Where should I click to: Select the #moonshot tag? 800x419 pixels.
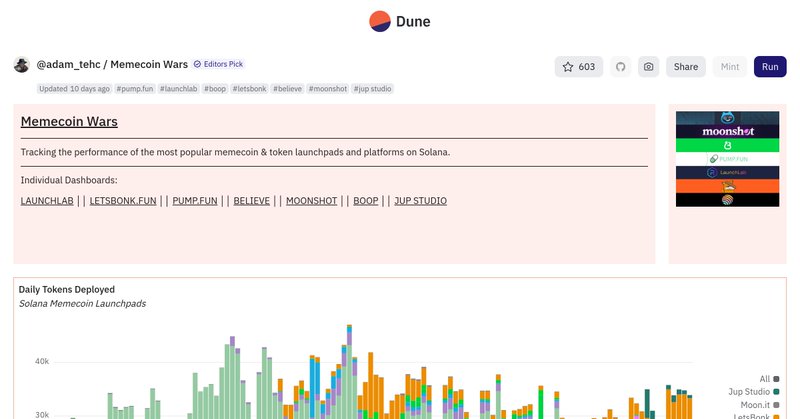[x=328, y=89]
